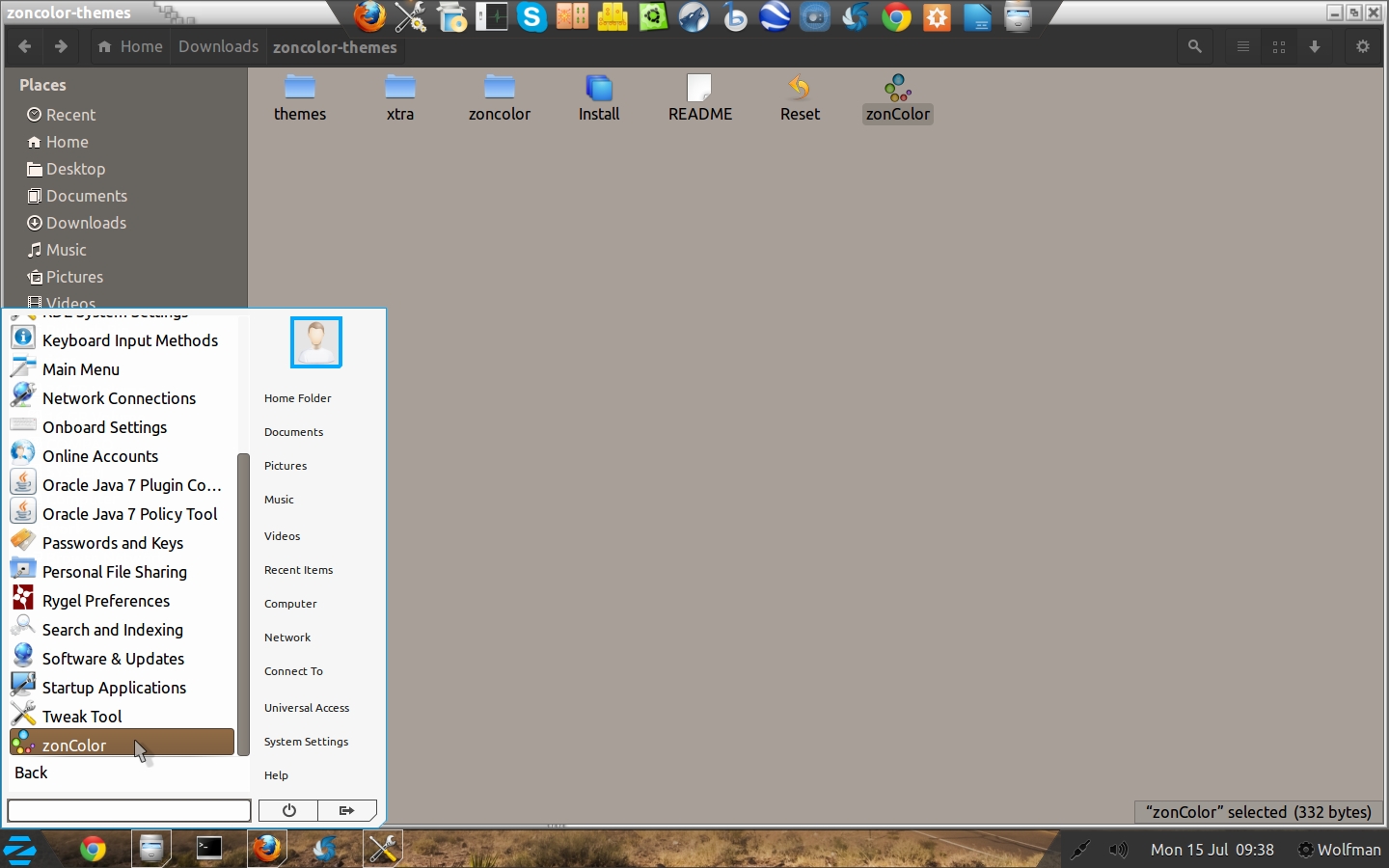Switch to list view in file manager
Screen dimensions: 1389x868
click(1243, 46)
